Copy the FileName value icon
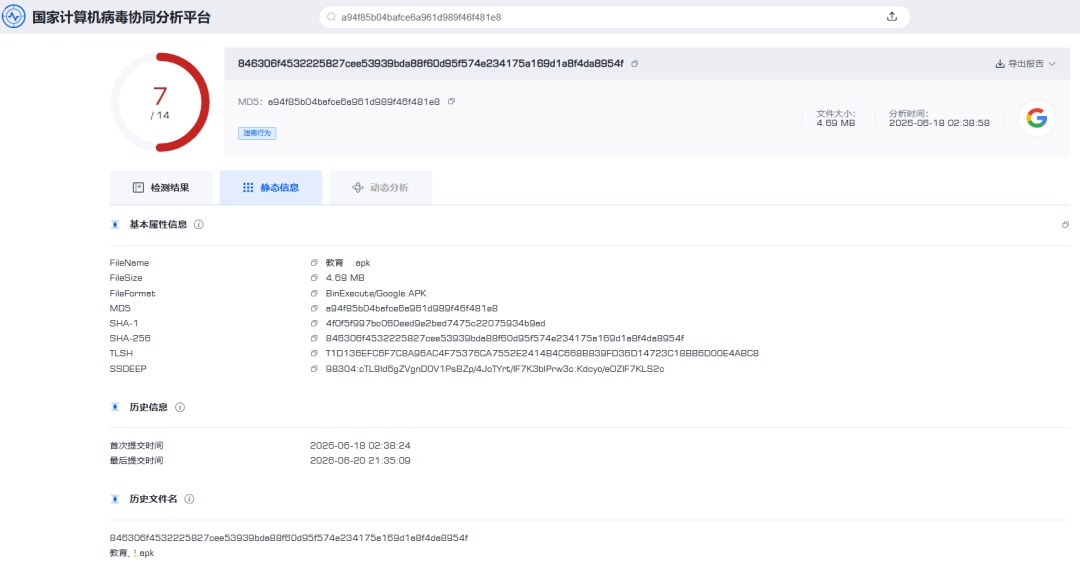 pos(314,263)
